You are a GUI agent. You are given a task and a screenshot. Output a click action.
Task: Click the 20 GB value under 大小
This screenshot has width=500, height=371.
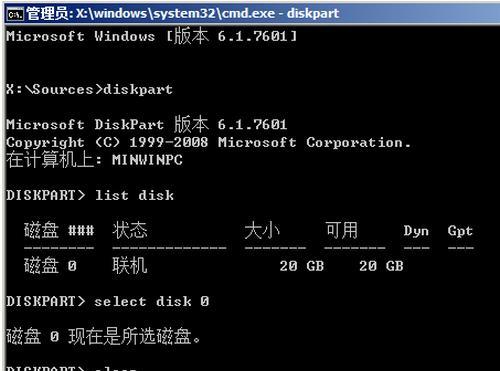point(302,266)
